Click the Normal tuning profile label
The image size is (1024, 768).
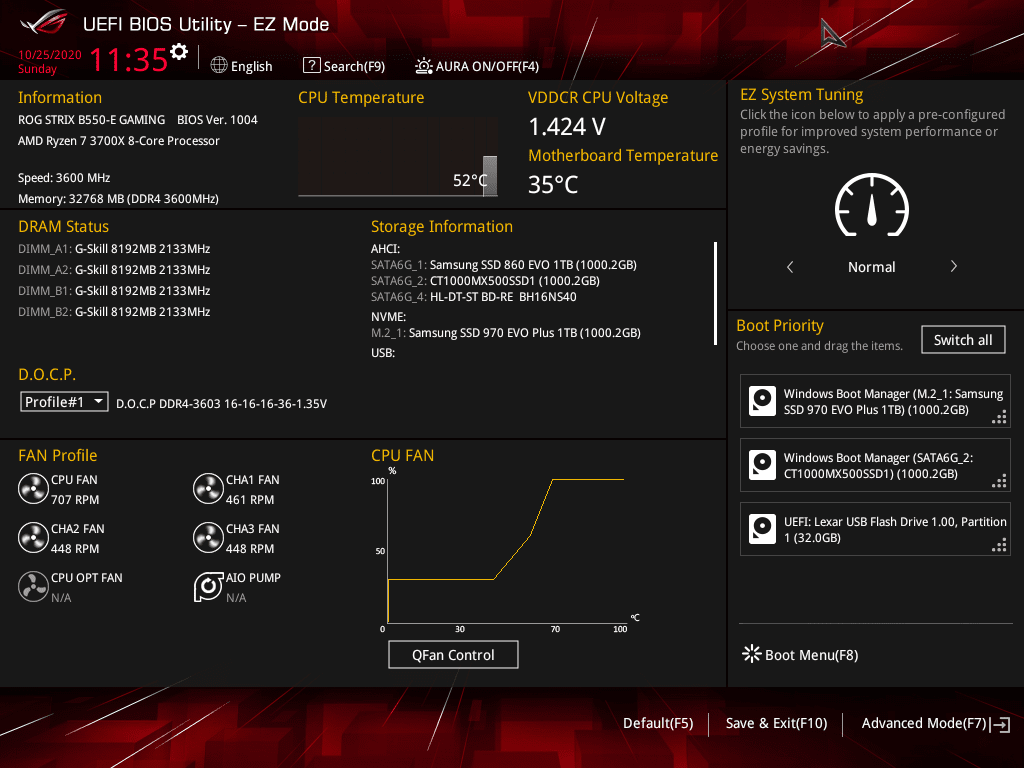(x=872, y=266)
